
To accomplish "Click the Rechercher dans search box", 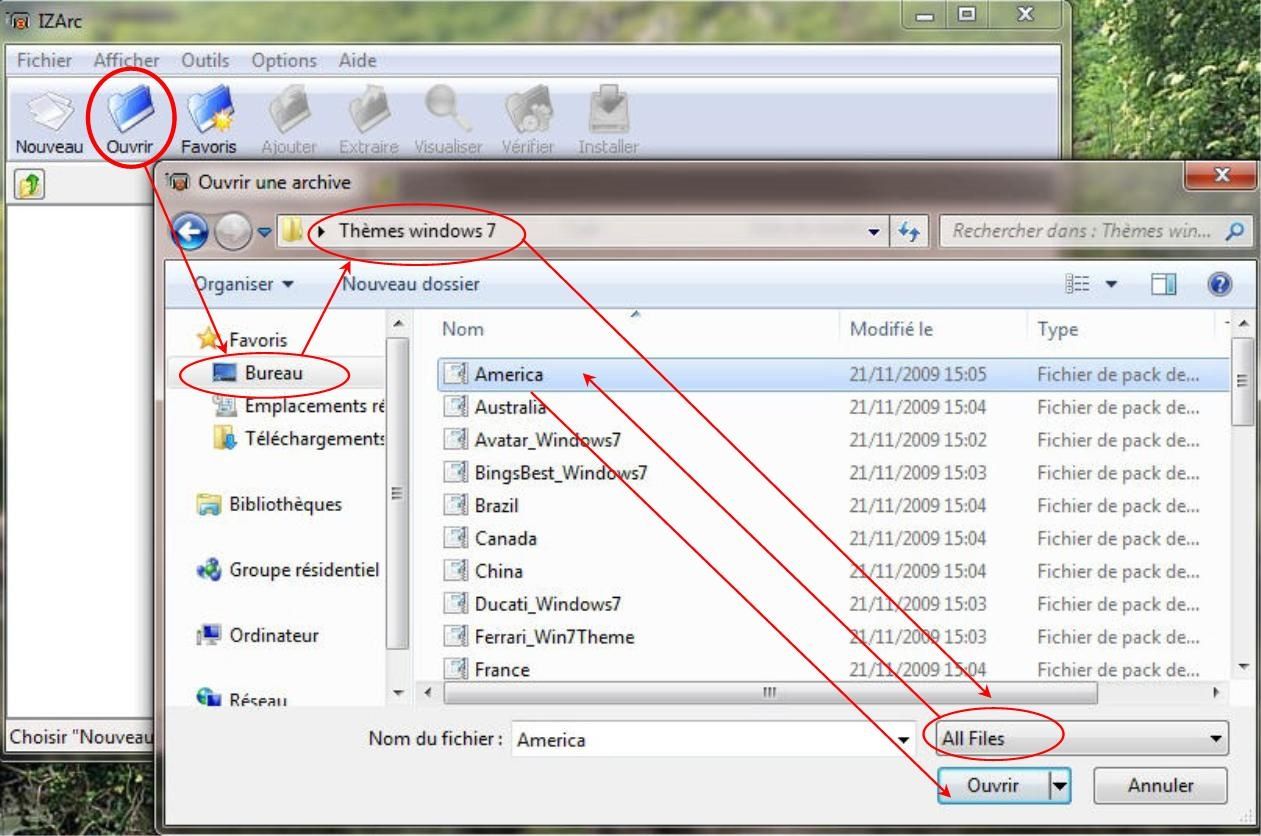I will pyautogui.click(x=1096, y=231).
